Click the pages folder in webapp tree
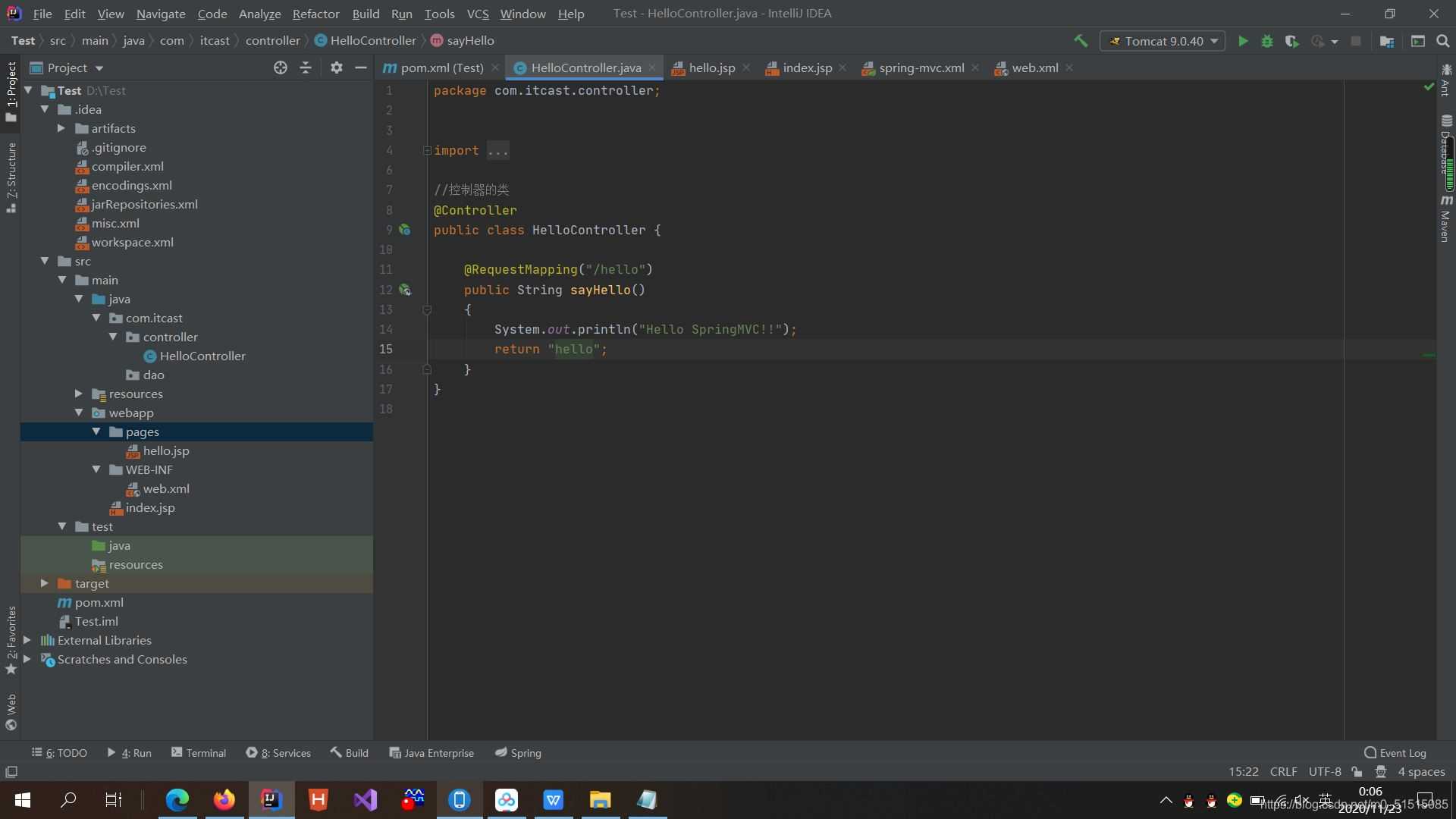 (x=142, y=431)
